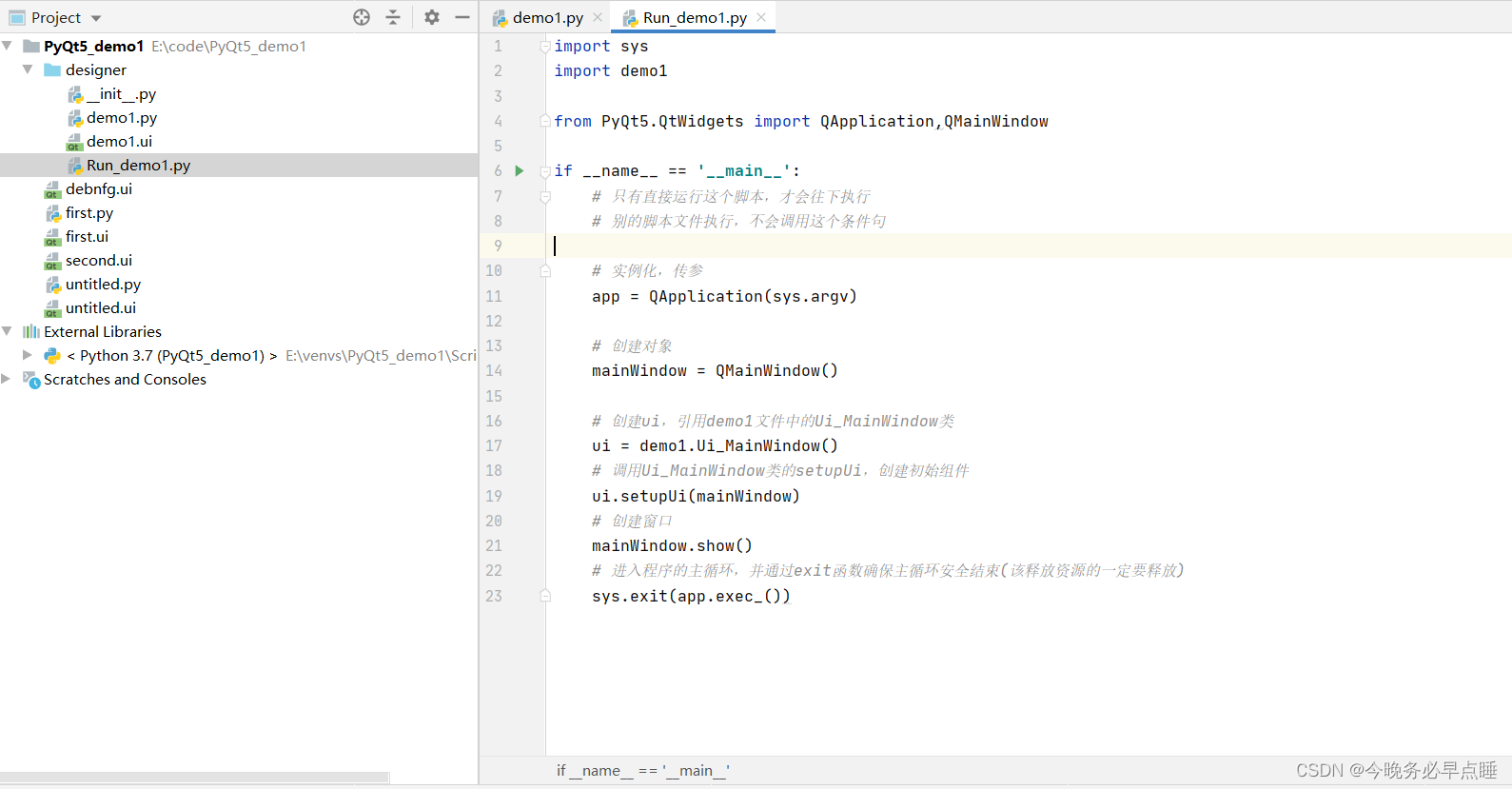This screenshot has height=789, width=1512.
Task: Expand the Python 3.7 interpreter node
Action: point(28,355)
